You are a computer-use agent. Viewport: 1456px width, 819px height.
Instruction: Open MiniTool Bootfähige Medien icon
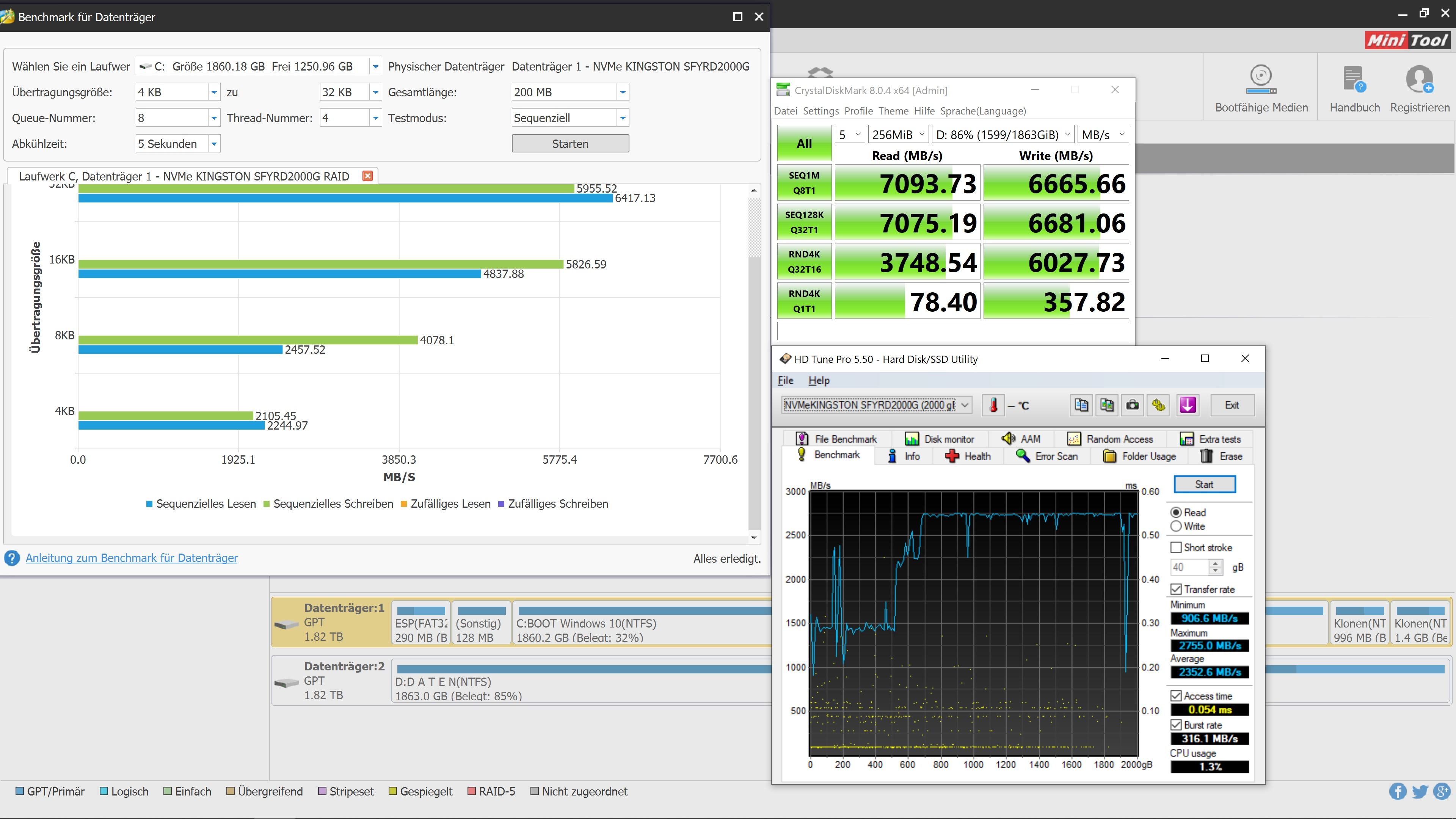[1261, 80]
